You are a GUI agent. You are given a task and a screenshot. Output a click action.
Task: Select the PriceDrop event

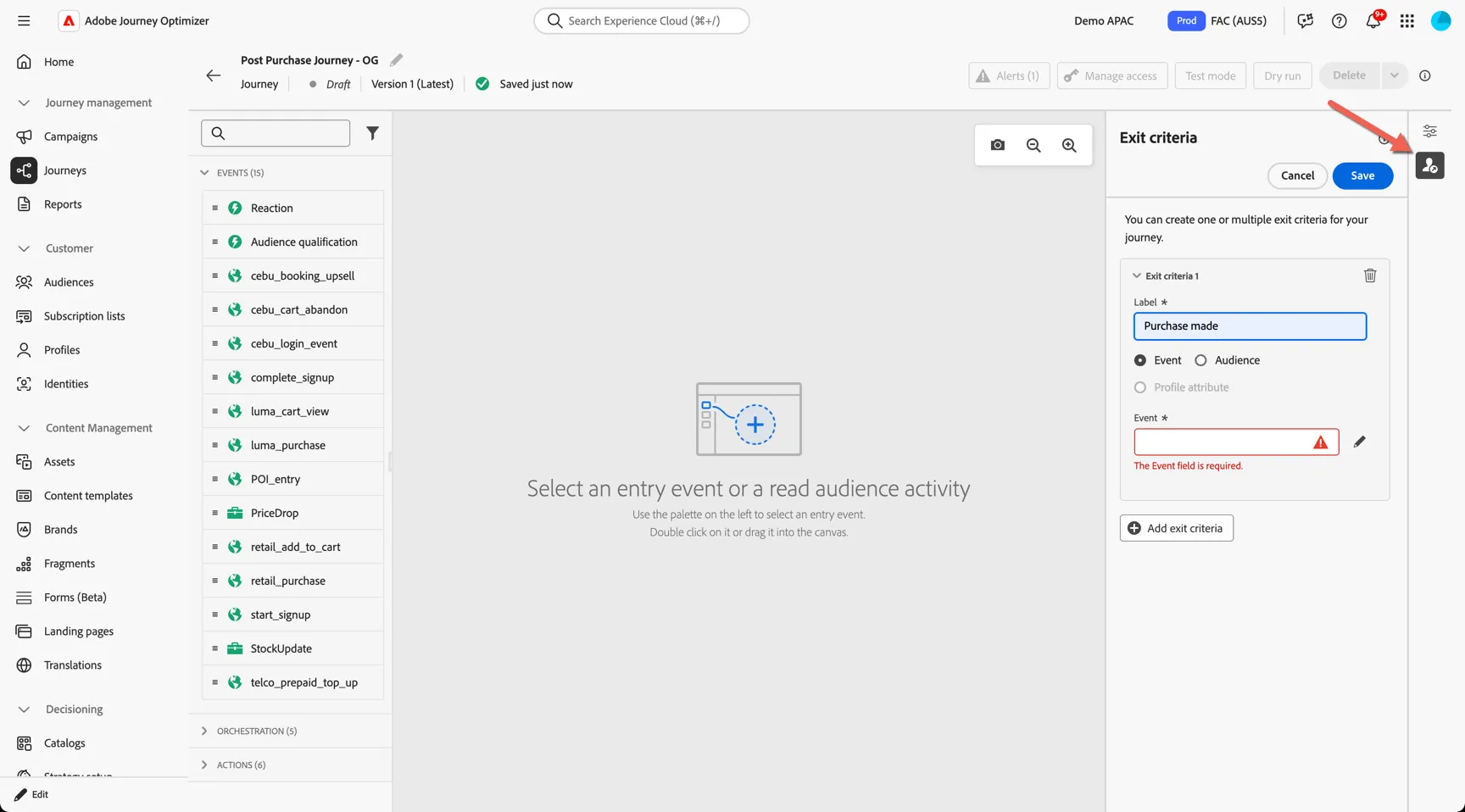point(292,513)
